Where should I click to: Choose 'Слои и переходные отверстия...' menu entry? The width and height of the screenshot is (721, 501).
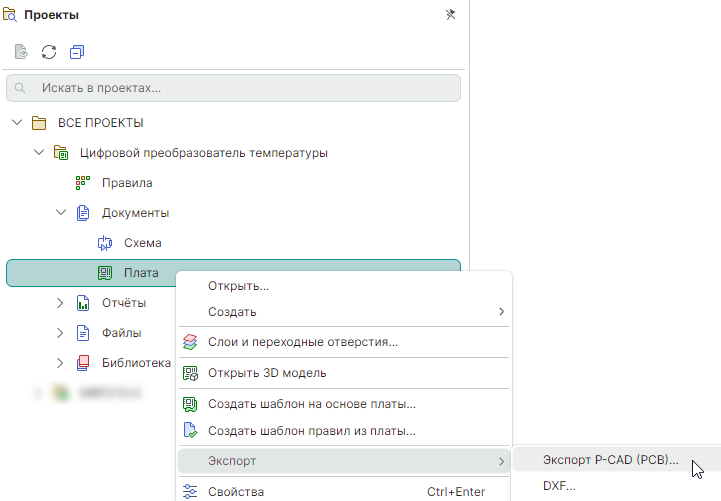tap(344, 342)
